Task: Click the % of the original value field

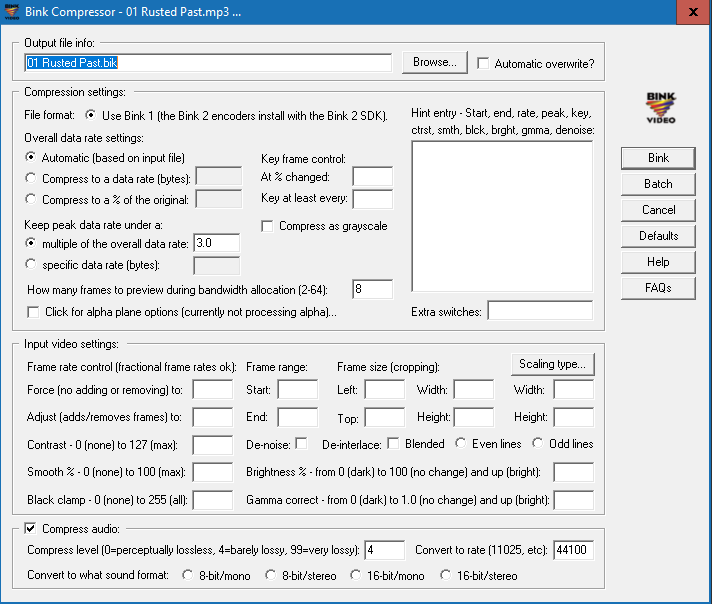Action: pos(219,199)
